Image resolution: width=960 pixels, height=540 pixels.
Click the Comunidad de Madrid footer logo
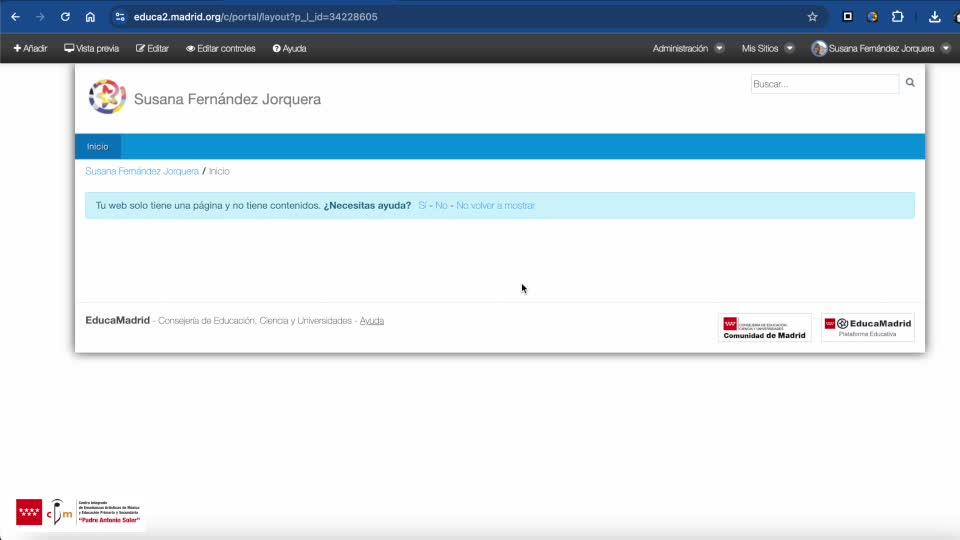pyautogui.click(x=765, y=328)
